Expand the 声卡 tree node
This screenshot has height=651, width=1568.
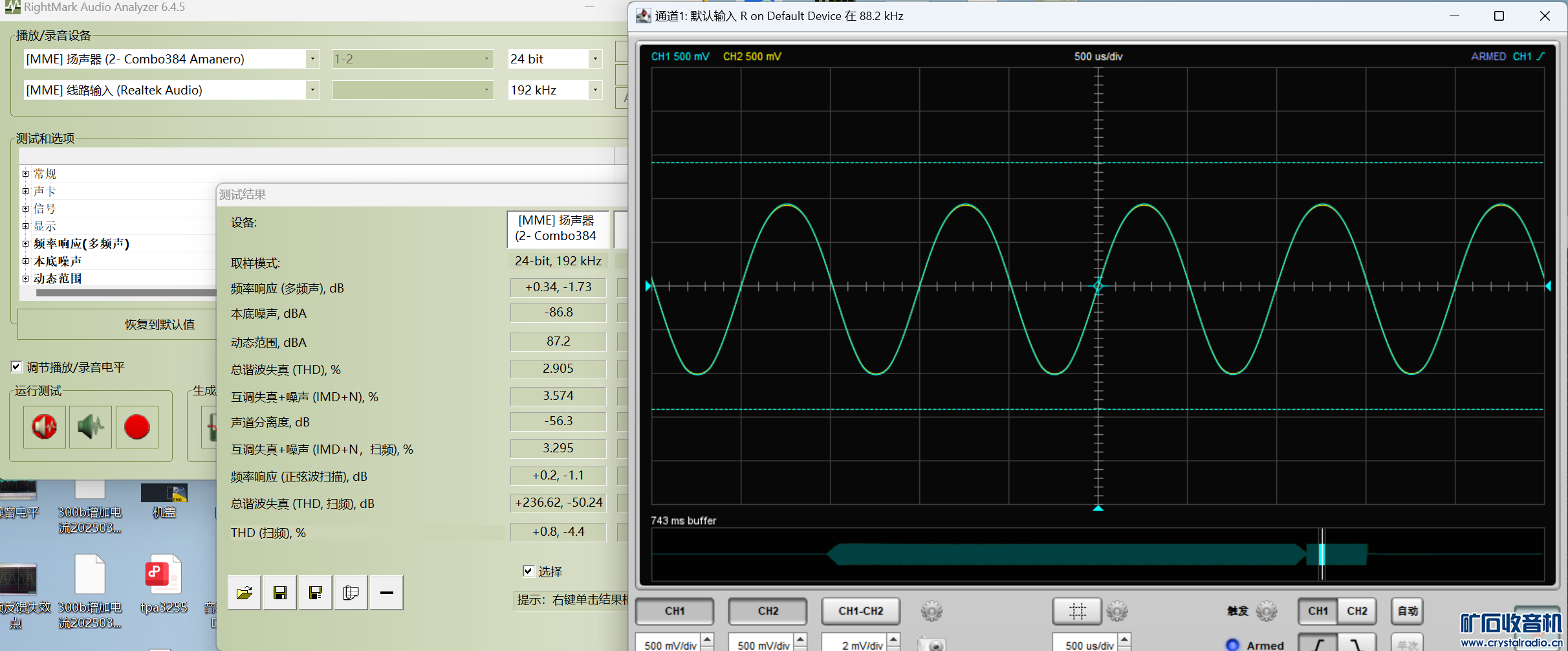pos(26,191)
